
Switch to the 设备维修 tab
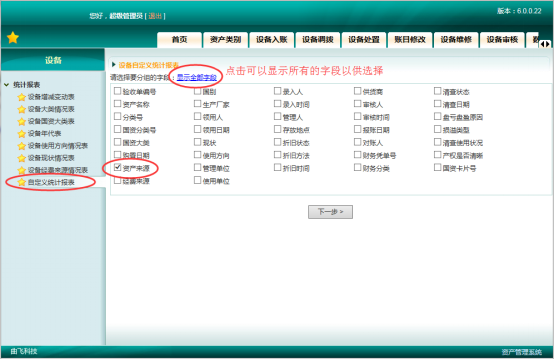(x=456, y=40)
